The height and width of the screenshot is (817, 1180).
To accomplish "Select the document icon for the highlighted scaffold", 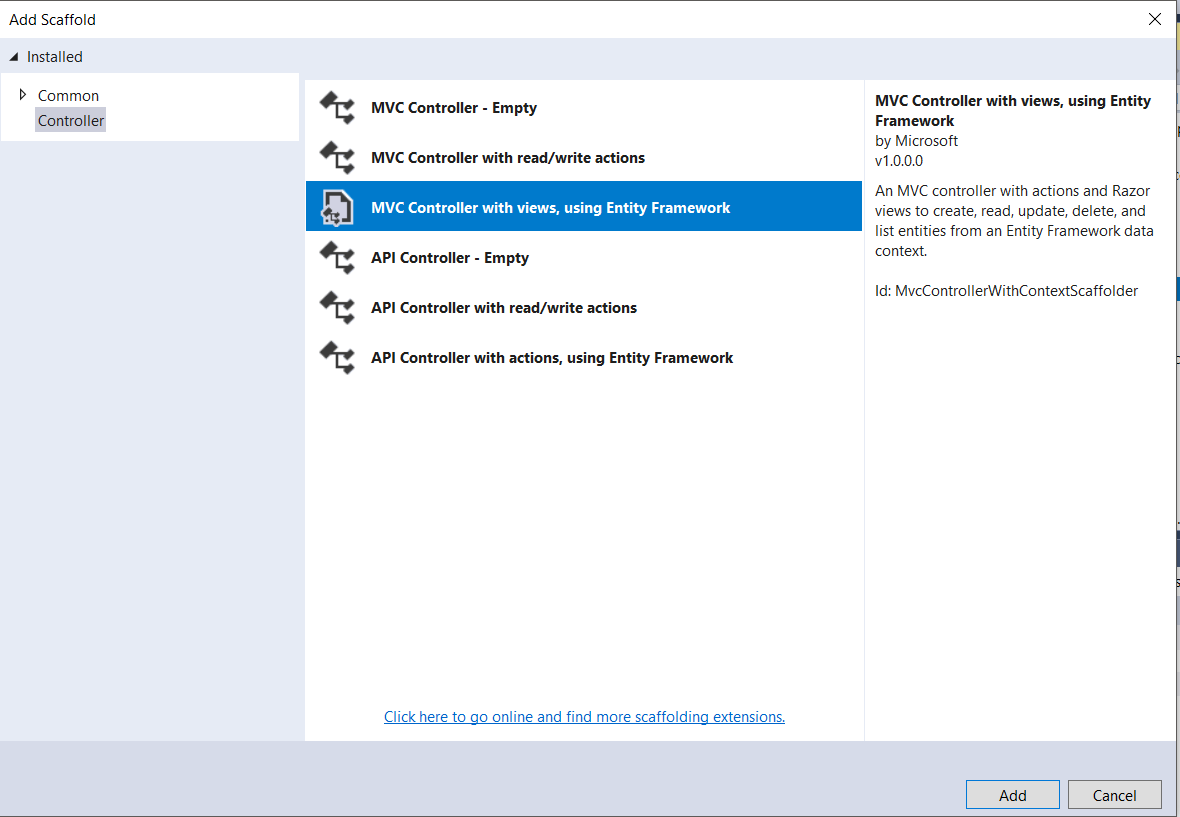I will point(337,206).
